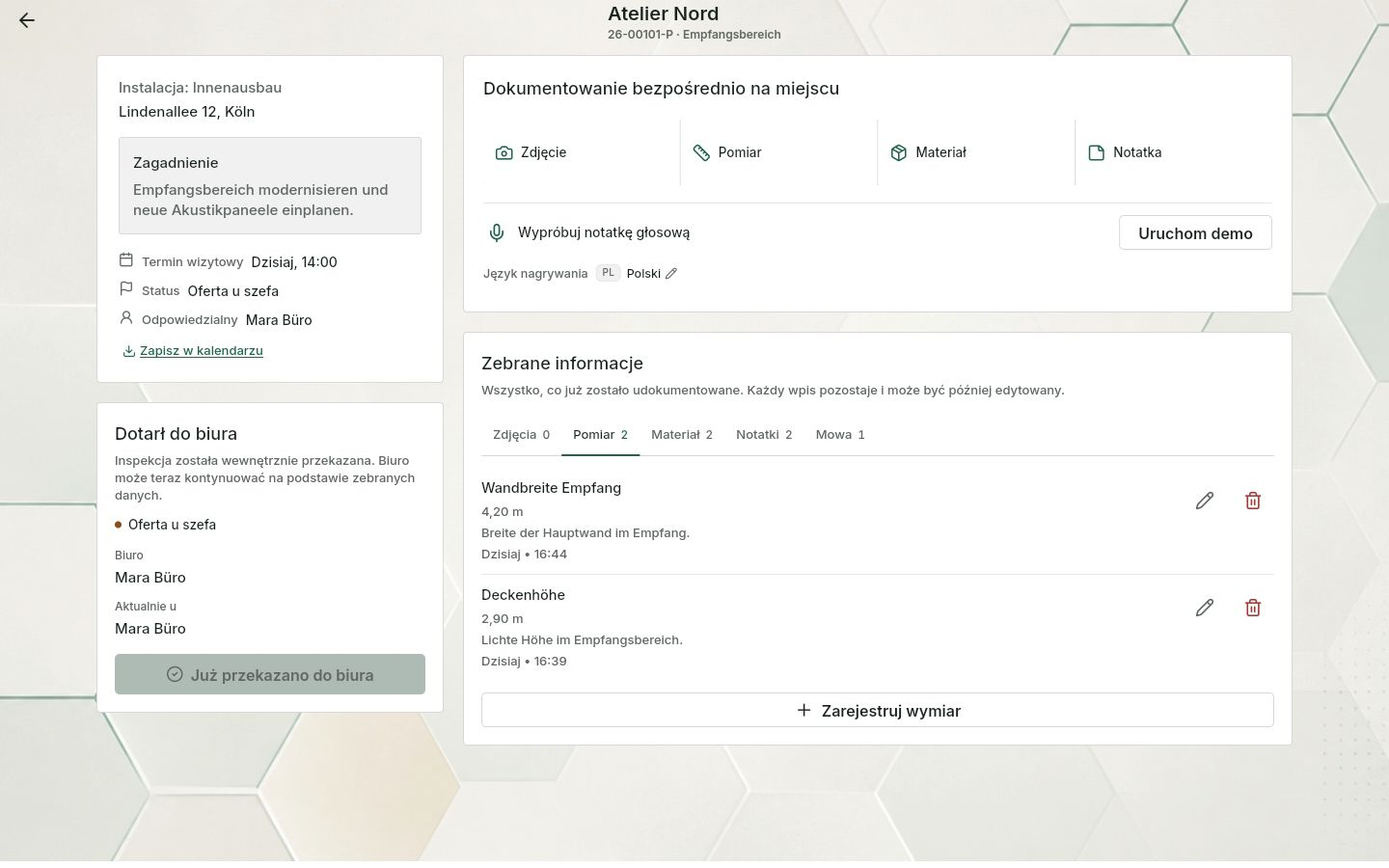Click the Już przekazano do biura button

270,674
